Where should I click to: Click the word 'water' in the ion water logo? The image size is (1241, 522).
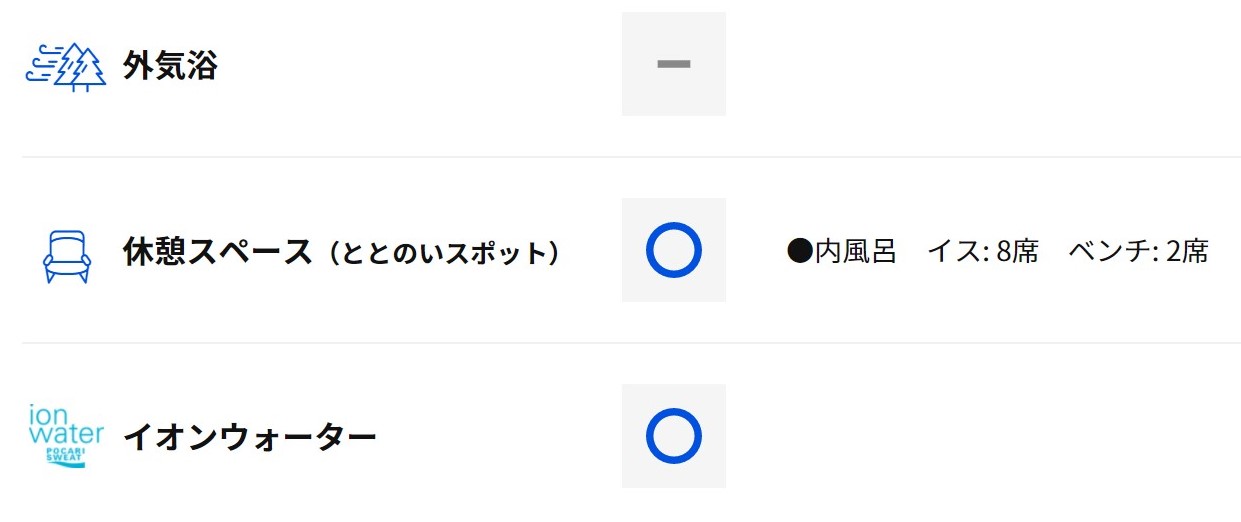(x=67, y=434)
